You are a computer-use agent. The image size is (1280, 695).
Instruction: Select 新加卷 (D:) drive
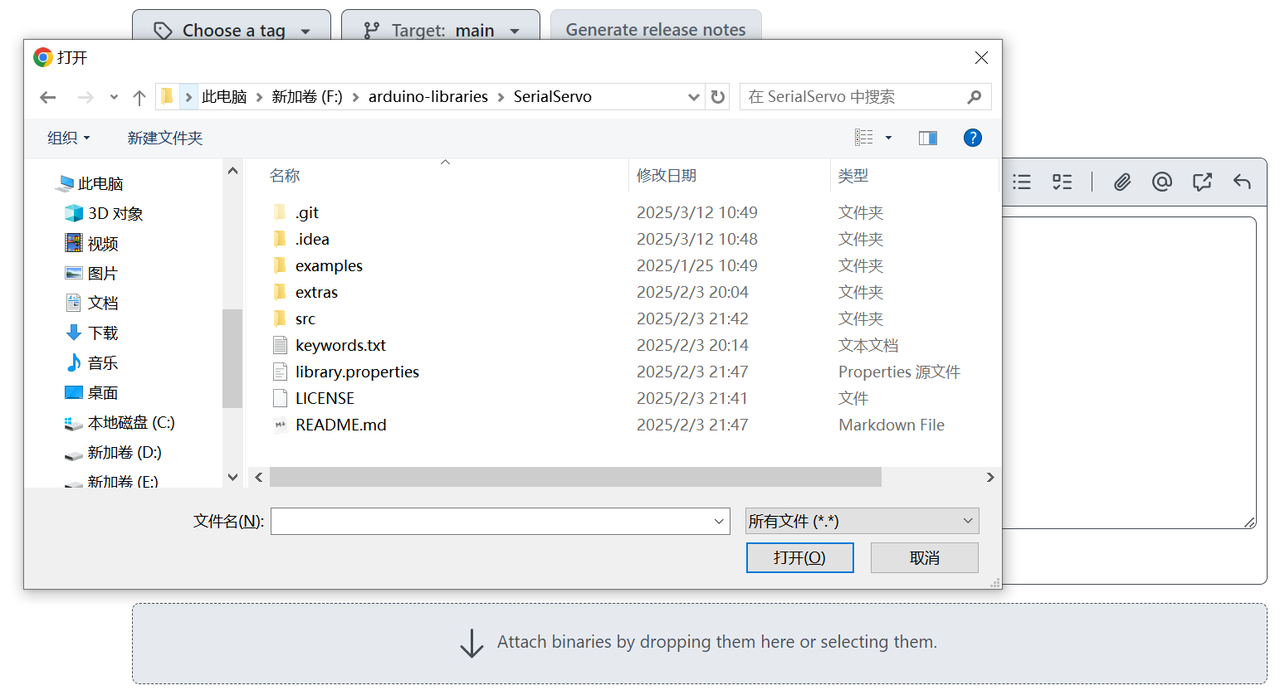tap(113, 453)
